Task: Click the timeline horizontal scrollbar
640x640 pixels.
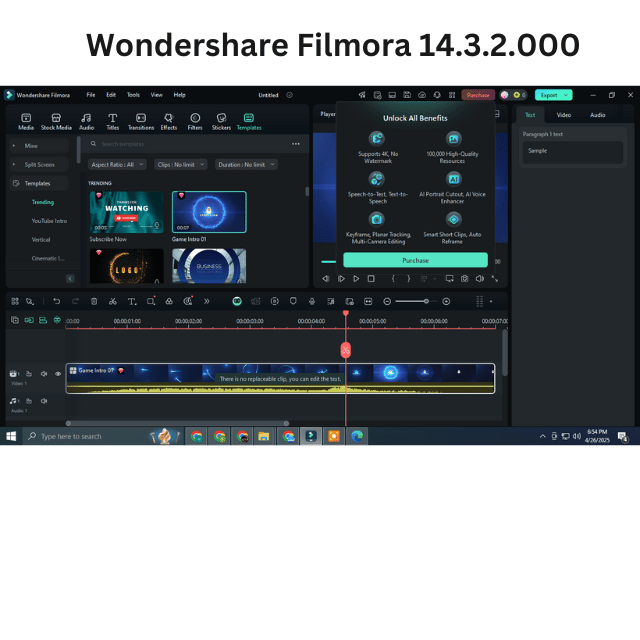Action: tap(178, 423)
